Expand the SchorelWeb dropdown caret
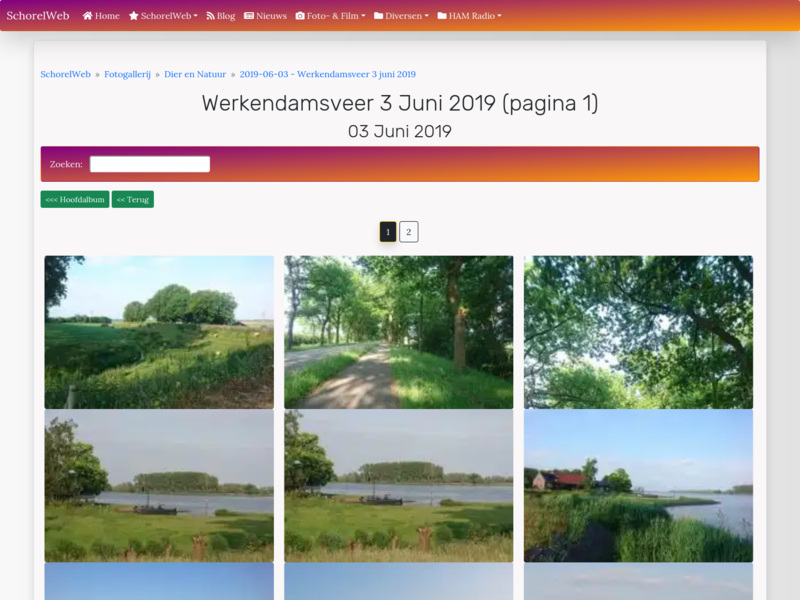The image size is (800, 600). [x=195, y=16]
